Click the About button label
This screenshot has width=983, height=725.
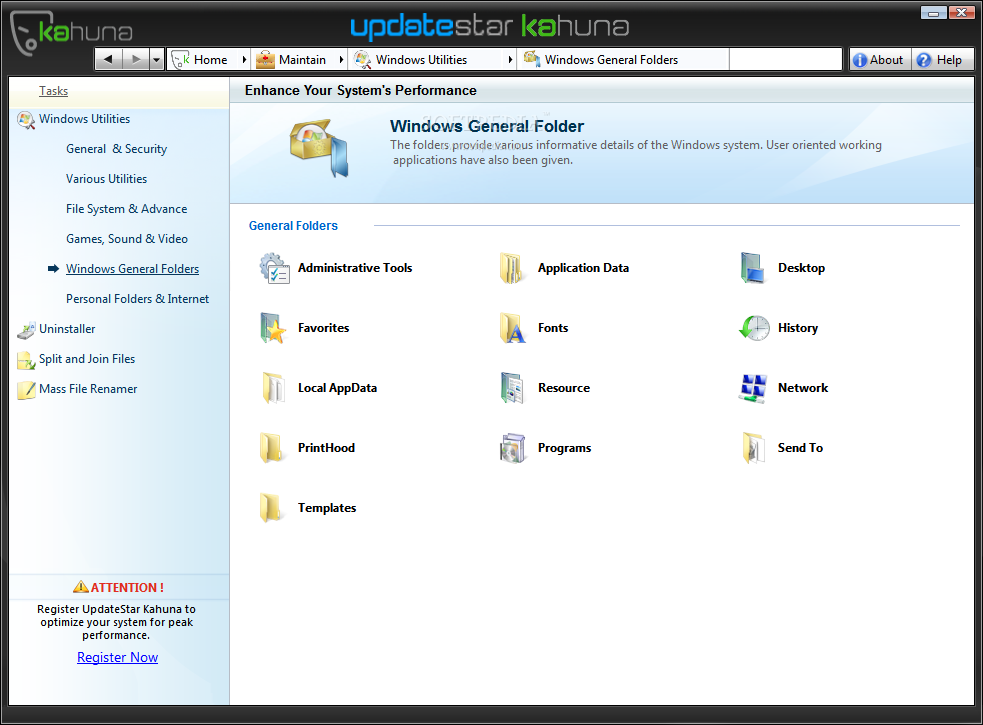point(886,60)
